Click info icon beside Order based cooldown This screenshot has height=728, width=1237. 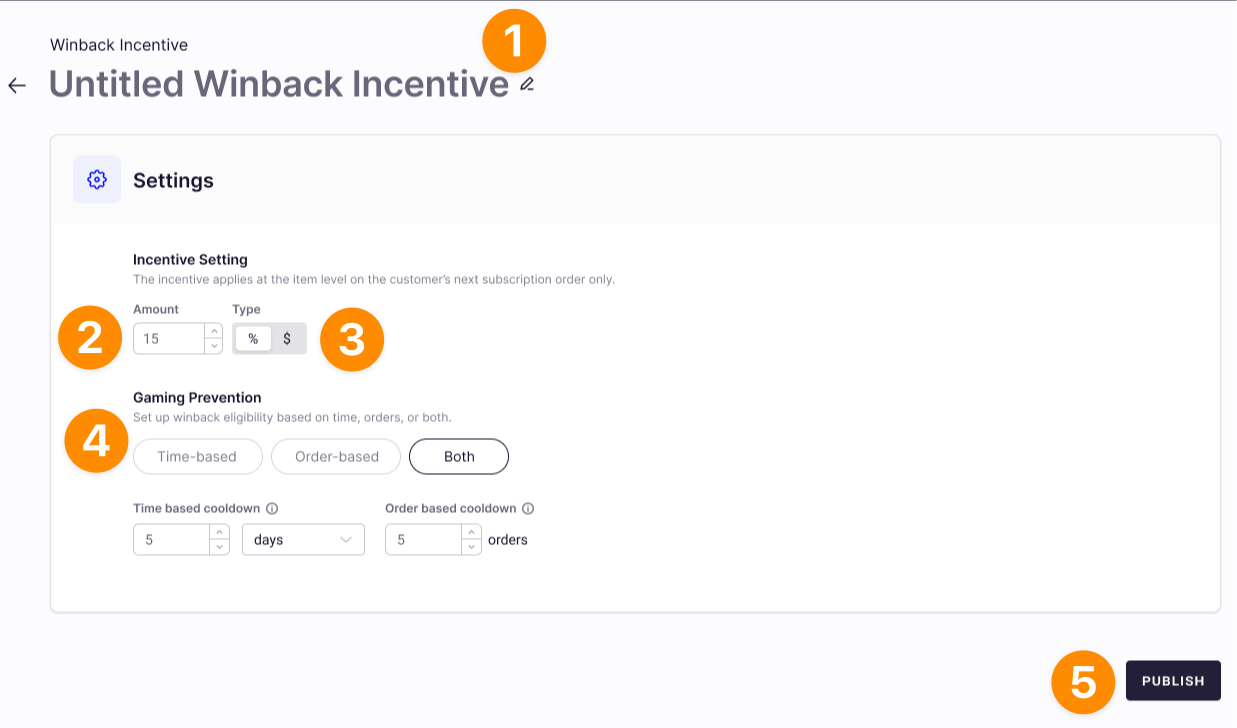coord(528,508)
